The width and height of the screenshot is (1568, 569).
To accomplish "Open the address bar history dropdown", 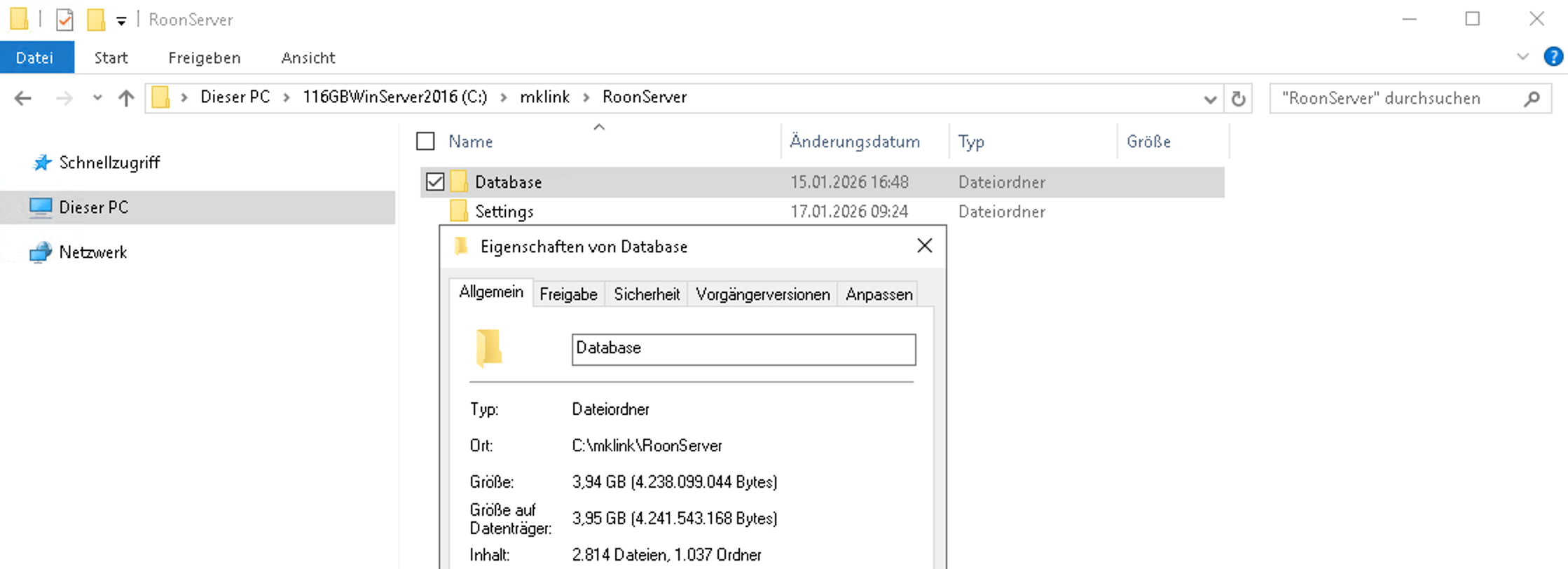I will (1210, 99).
